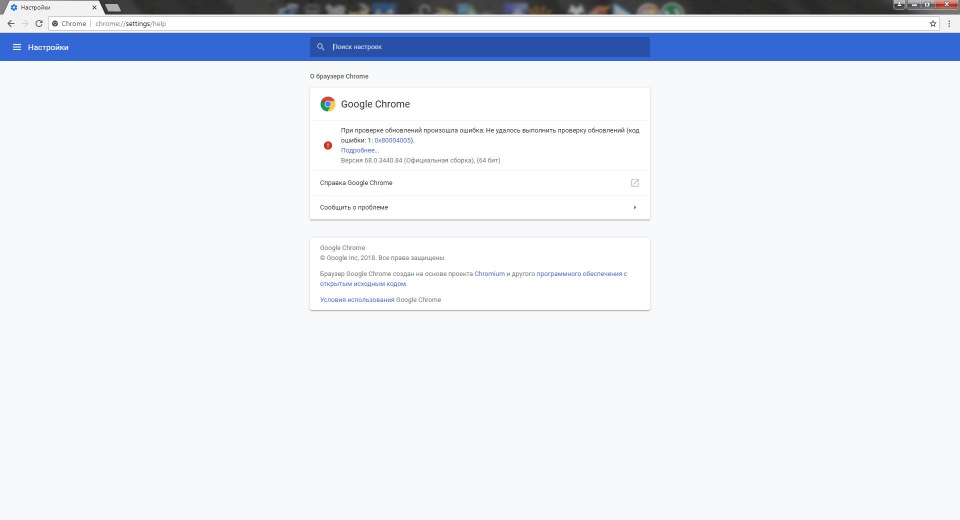The width and height of the screenshot is (960, 520).
Task: Expand arrow next to Сообщить о проблеме
Action: coord(635,208)
